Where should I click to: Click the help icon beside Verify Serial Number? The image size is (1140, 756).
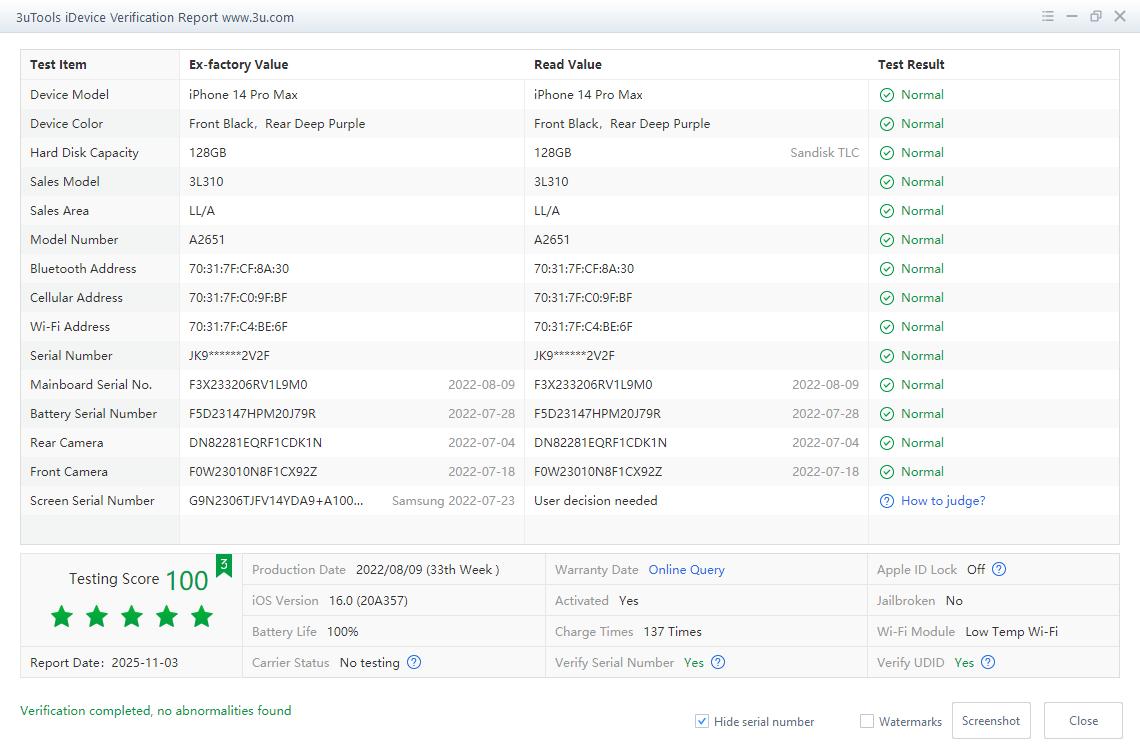click(718, 662)
